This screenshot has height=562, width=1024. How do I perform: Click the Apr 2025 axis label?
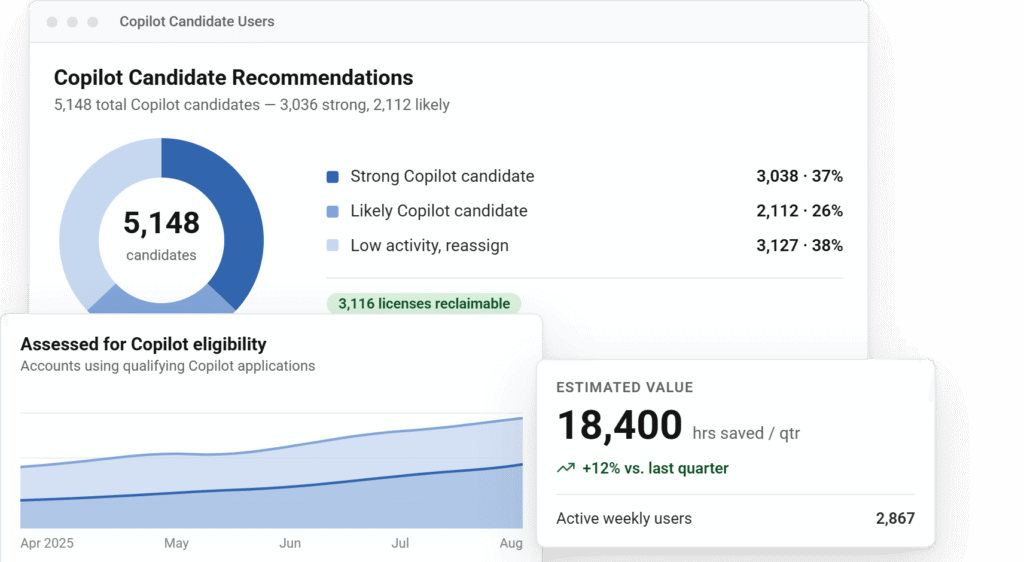47,543
